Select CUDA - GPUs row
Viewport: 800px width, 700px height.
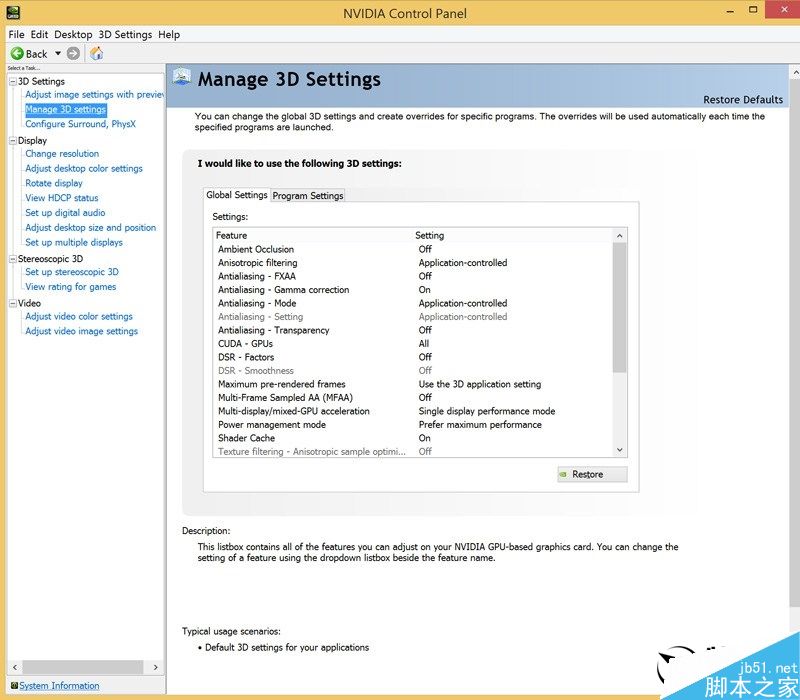[413, 344]
